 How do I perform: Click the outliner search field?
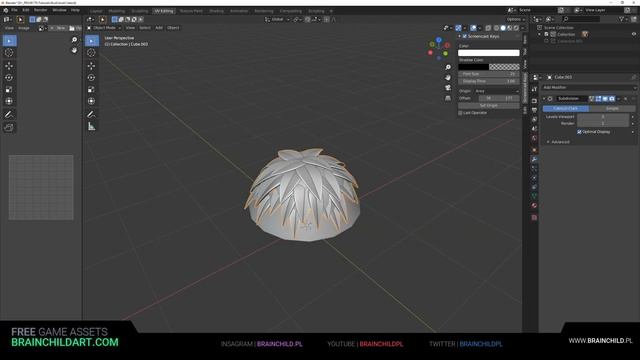coord(580,19)
